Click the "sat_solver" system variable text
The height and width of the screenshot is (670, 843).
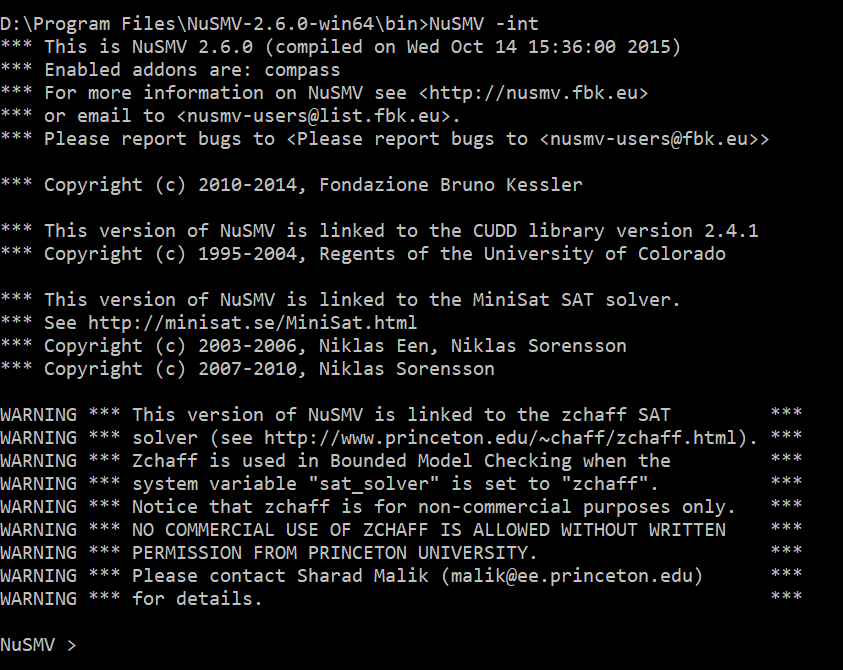point(374,484)
